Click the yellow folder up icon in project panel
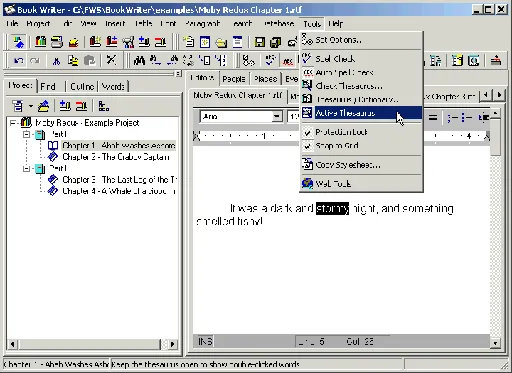The height and width of the screenshot is (373, 512). [44, 106]
